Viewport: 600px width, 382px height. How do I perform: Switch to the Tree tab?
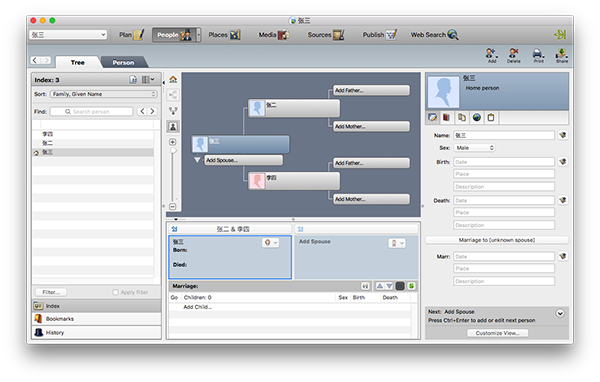[x=77, y=62]
